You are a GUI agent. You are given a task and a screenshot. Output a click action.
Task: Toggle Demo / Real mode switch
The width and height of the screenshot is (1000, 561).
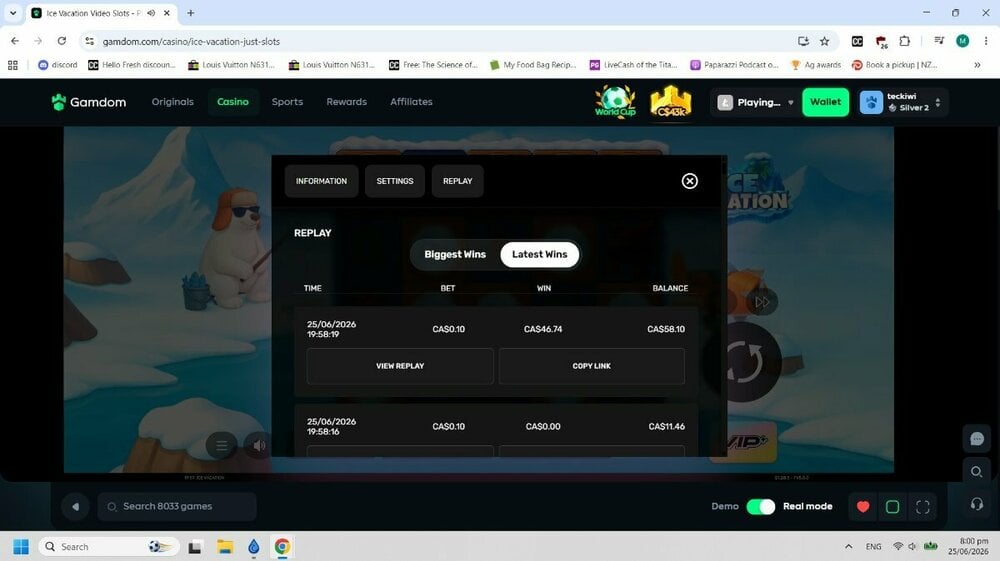[760, 507]
